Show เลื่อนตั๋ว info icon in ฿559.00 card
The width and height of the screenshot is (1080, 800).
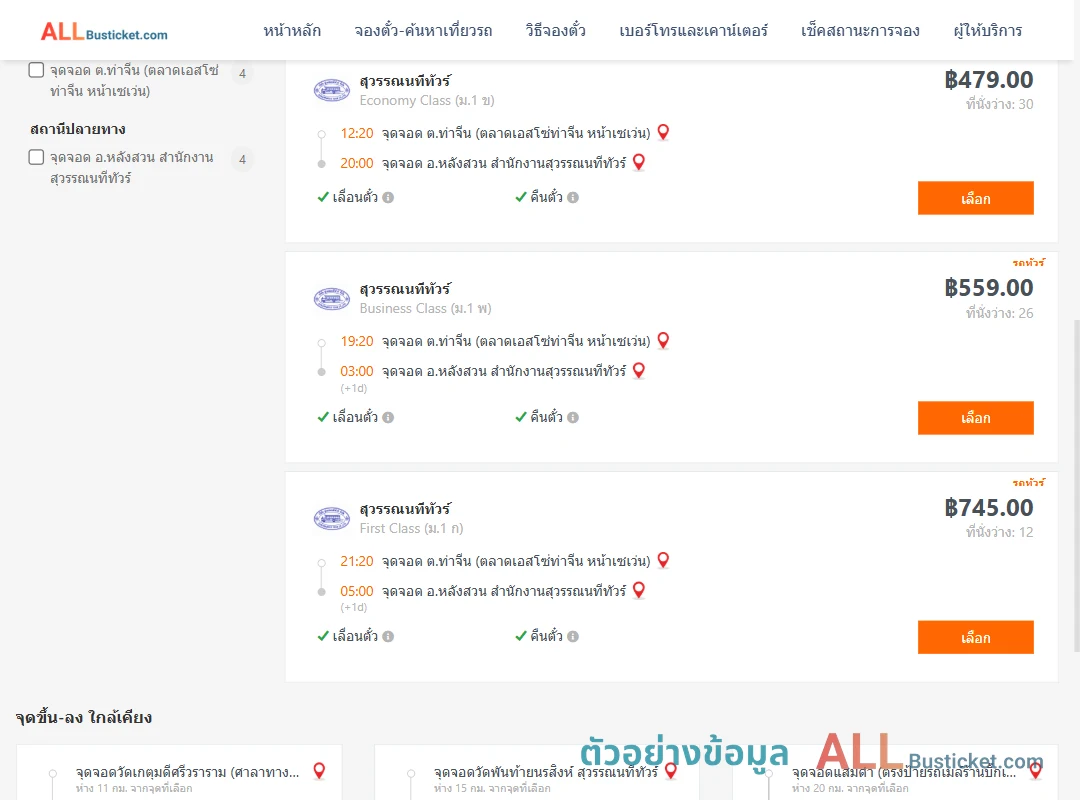[x=388, y=418]
